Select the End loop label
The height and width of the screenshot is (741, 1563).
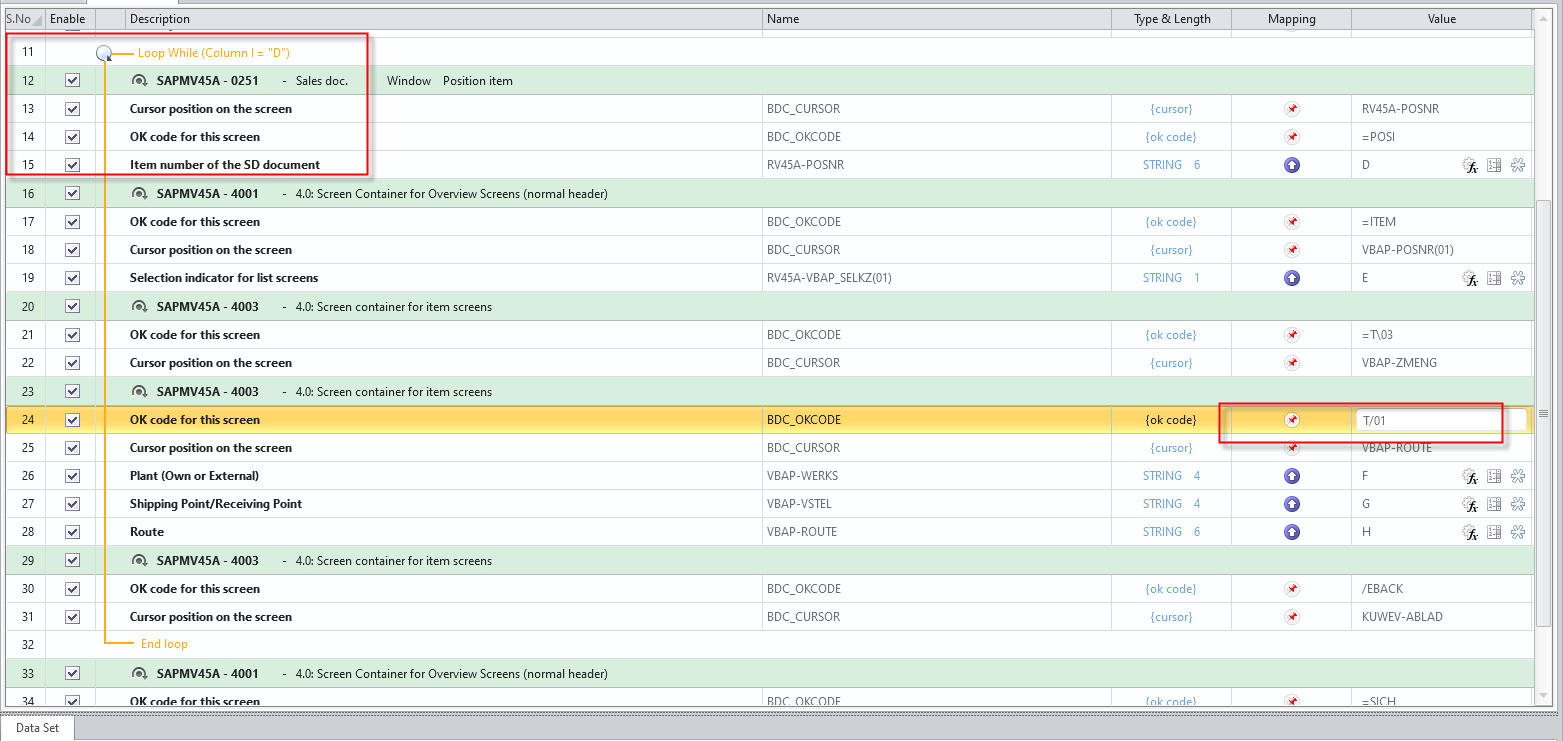164,644
